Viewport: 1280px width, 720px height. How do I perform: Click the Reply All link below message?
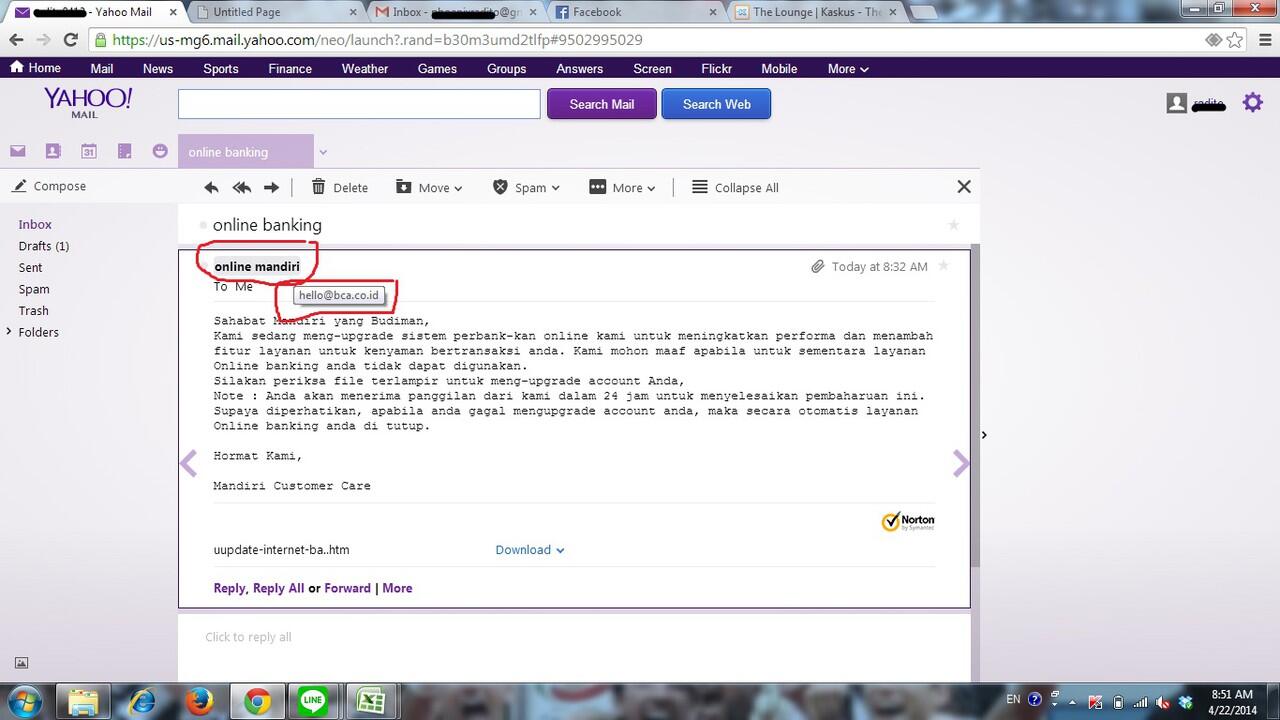pos(278,588)
